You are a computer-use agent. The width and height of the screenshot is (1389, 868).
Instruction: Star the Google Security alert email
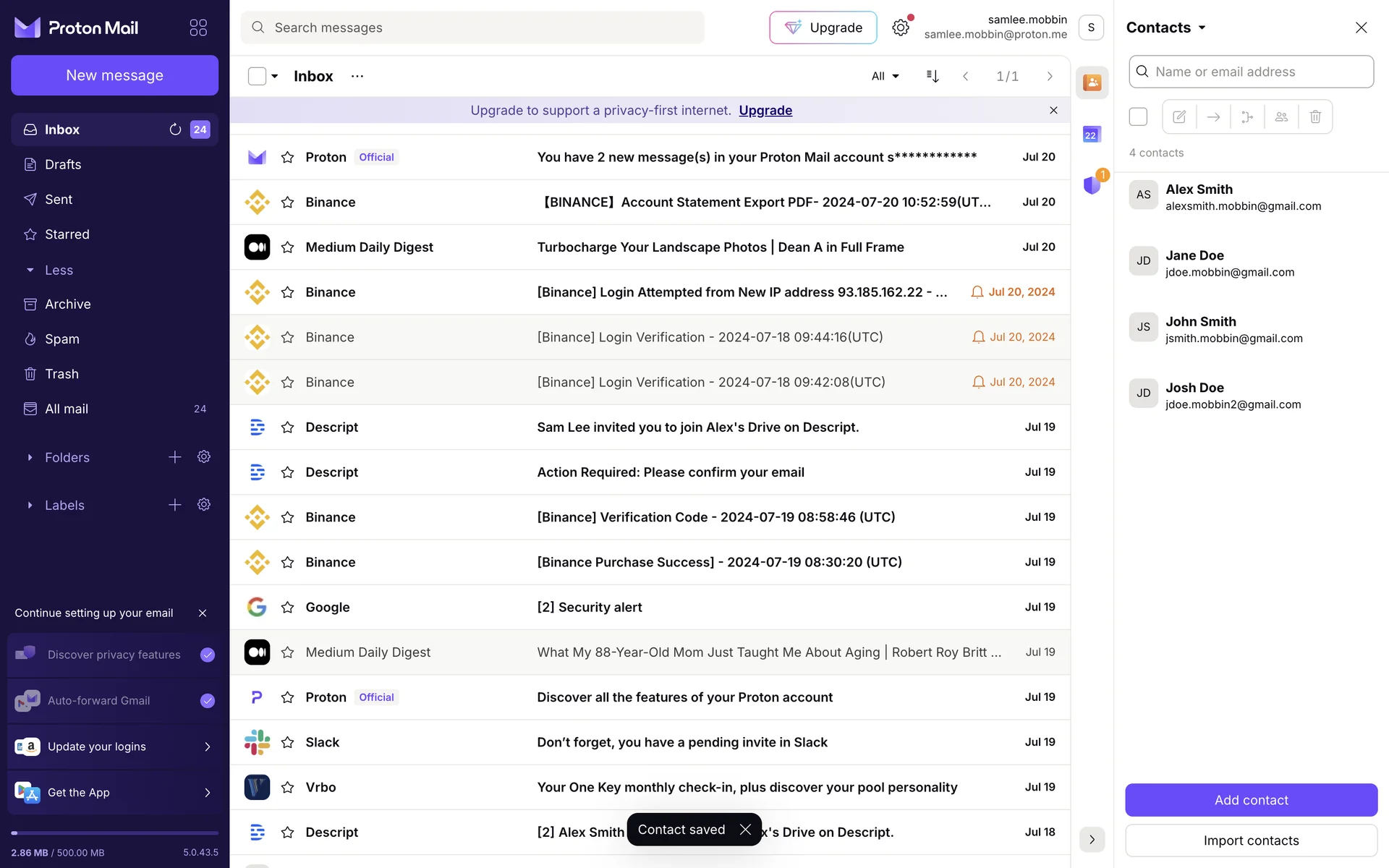pos(287,608)
